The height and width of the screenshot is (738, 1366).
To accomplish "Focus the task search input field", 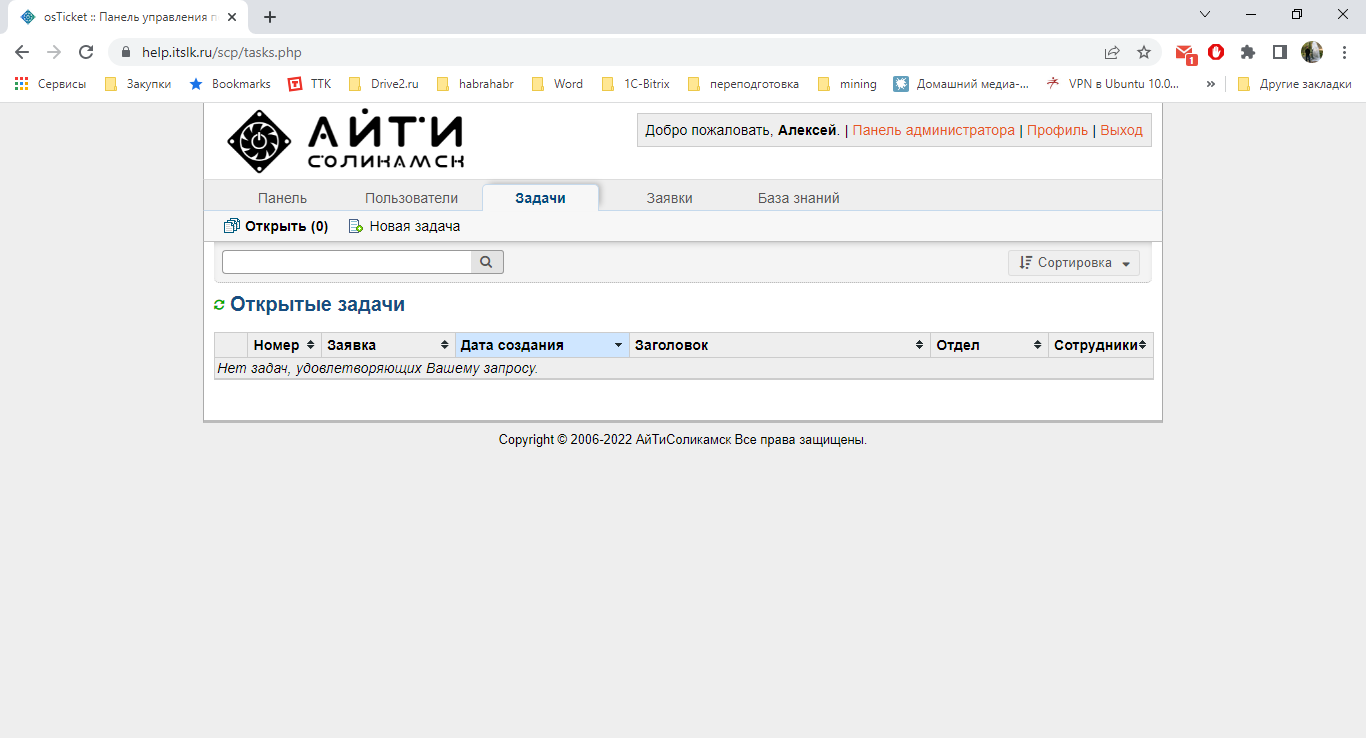I will click(x=346, y=262).
